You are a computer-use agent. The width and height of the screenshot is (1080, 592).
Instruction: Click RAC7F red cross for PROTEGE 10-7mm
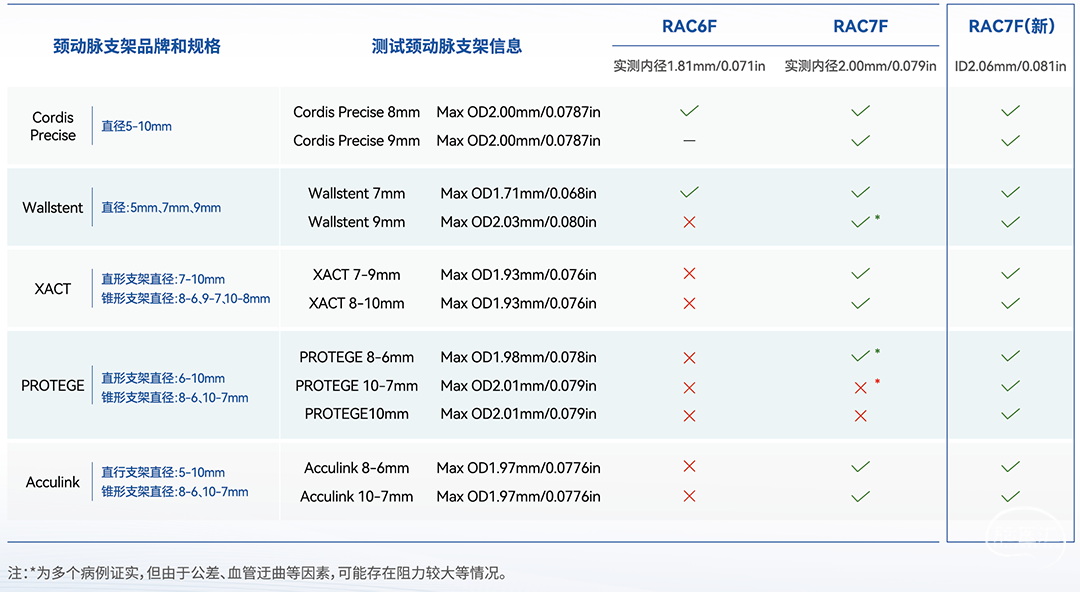point(860,388)
